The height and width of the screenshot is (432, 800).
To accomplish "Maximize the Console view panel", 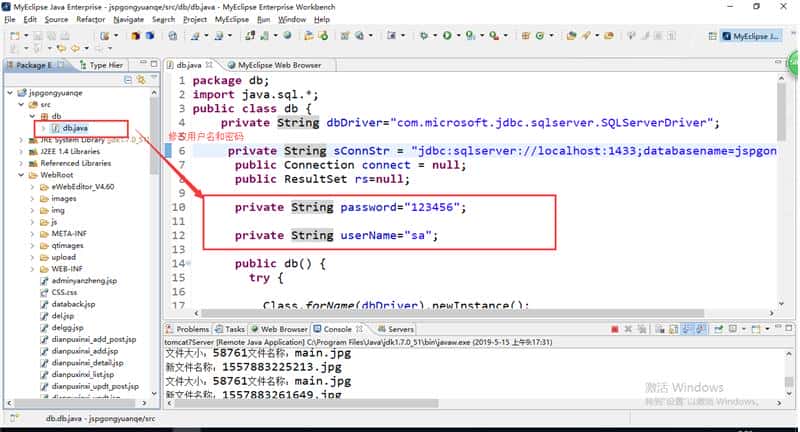I will click(789, 328).
